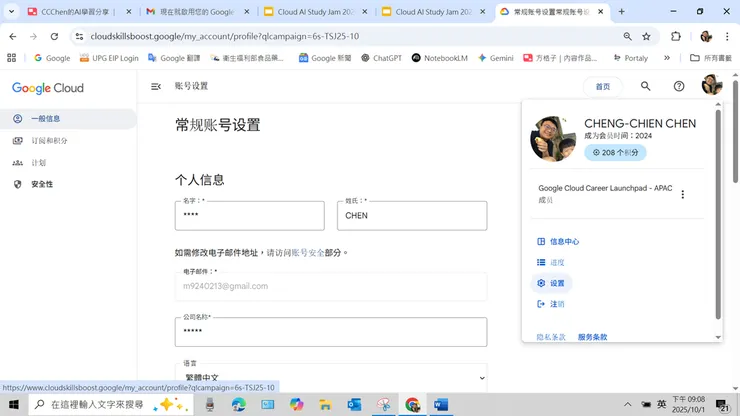The width and height of the screenshot is (740, 416).
Task: Open the tab search dropdown arrow
Action: (x=11, y=12)
